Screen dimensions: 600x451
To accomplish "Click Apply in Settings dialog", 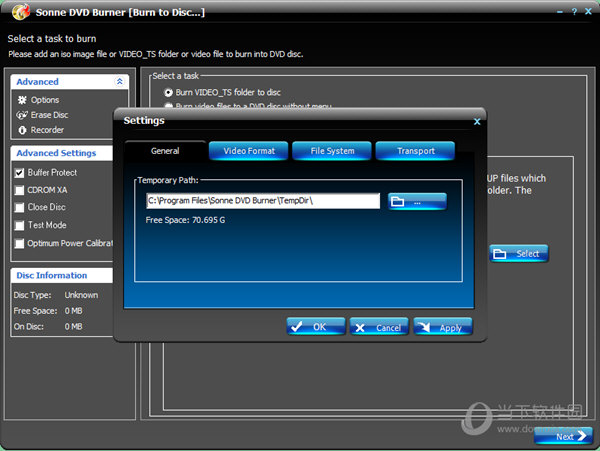I will point(443,327).
